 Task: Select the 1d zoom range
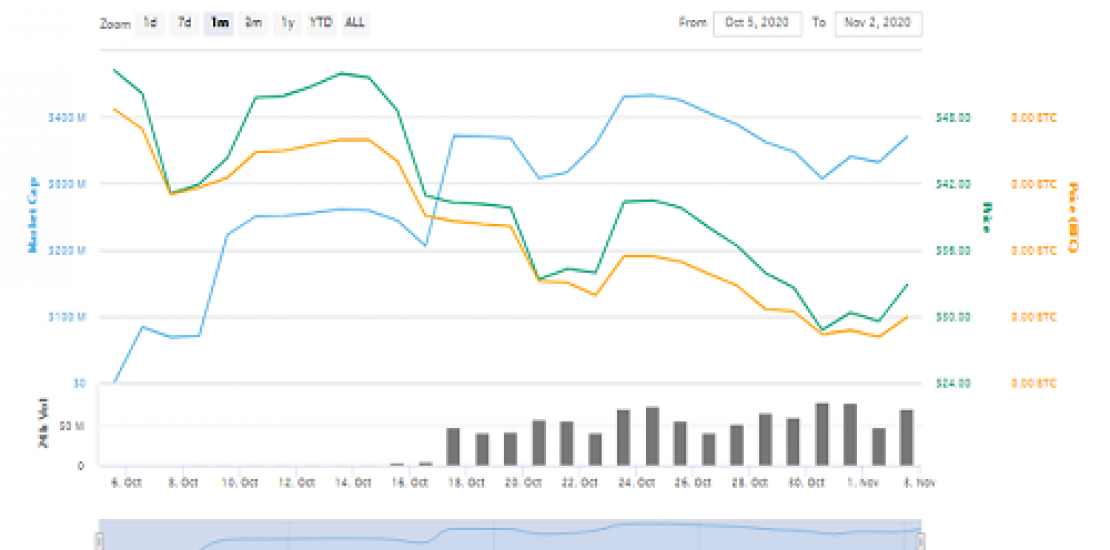(x=150, y=22)
